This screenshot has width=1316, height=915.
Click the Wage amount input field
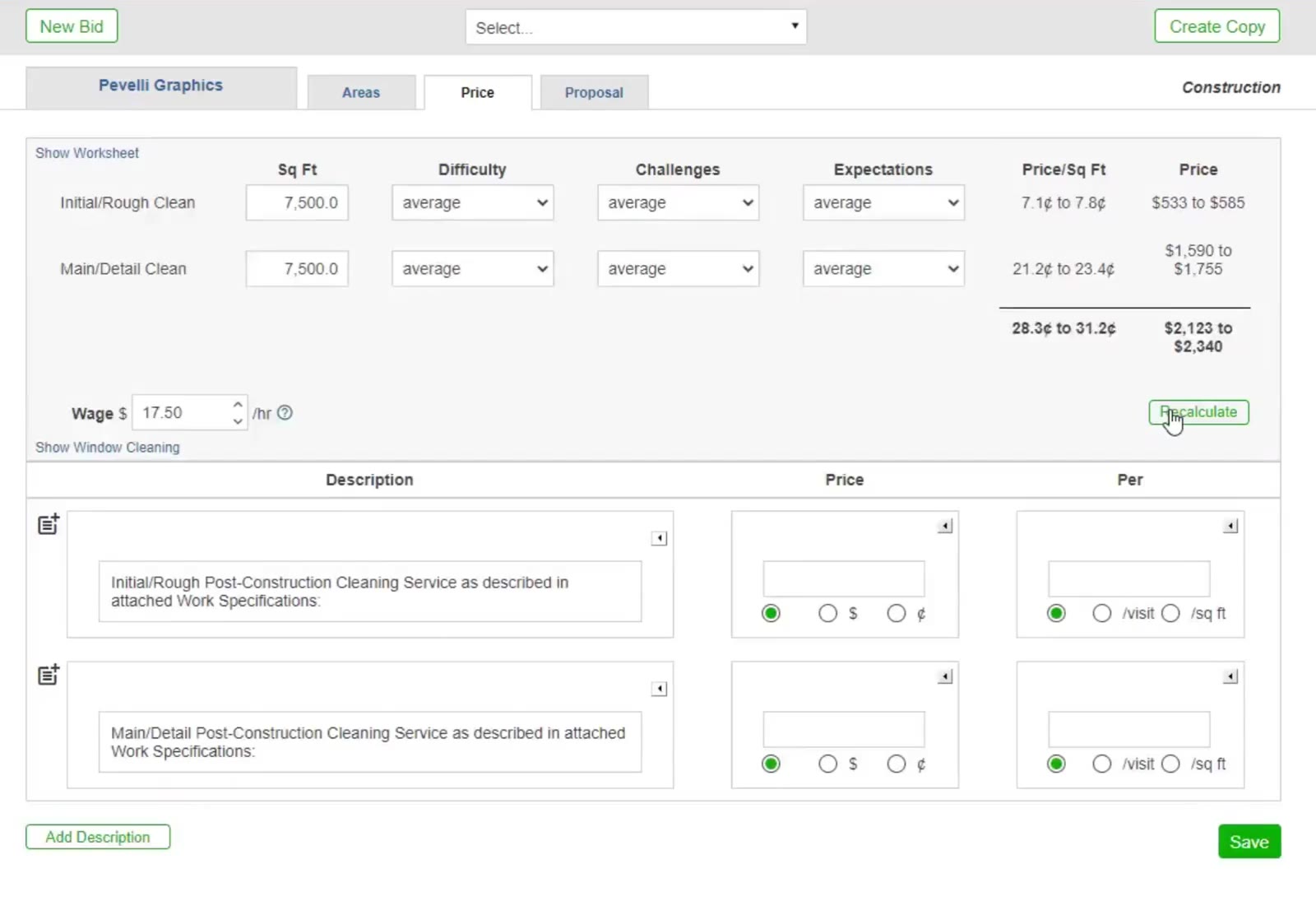point(190,413)
